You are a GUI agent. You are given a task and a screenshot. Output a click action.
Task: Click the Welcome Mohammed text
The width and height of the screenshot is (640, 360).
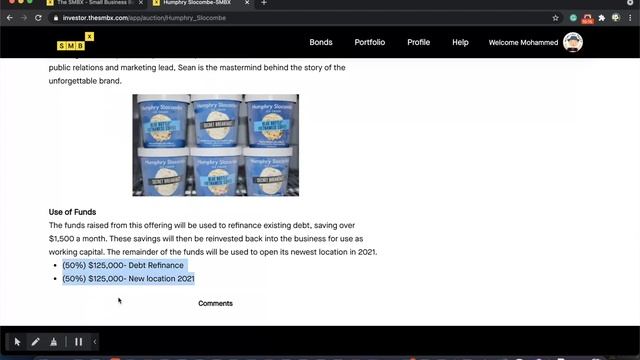(x=523, y=42)
